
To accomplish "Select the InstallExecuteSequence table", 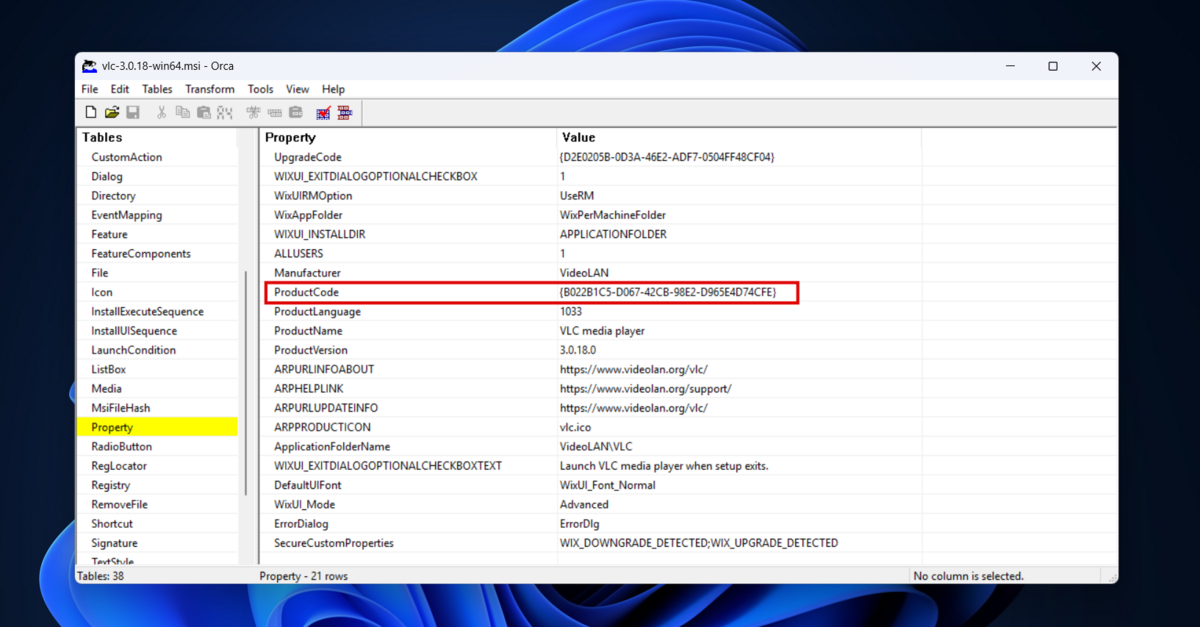I will tap(147, 312).
